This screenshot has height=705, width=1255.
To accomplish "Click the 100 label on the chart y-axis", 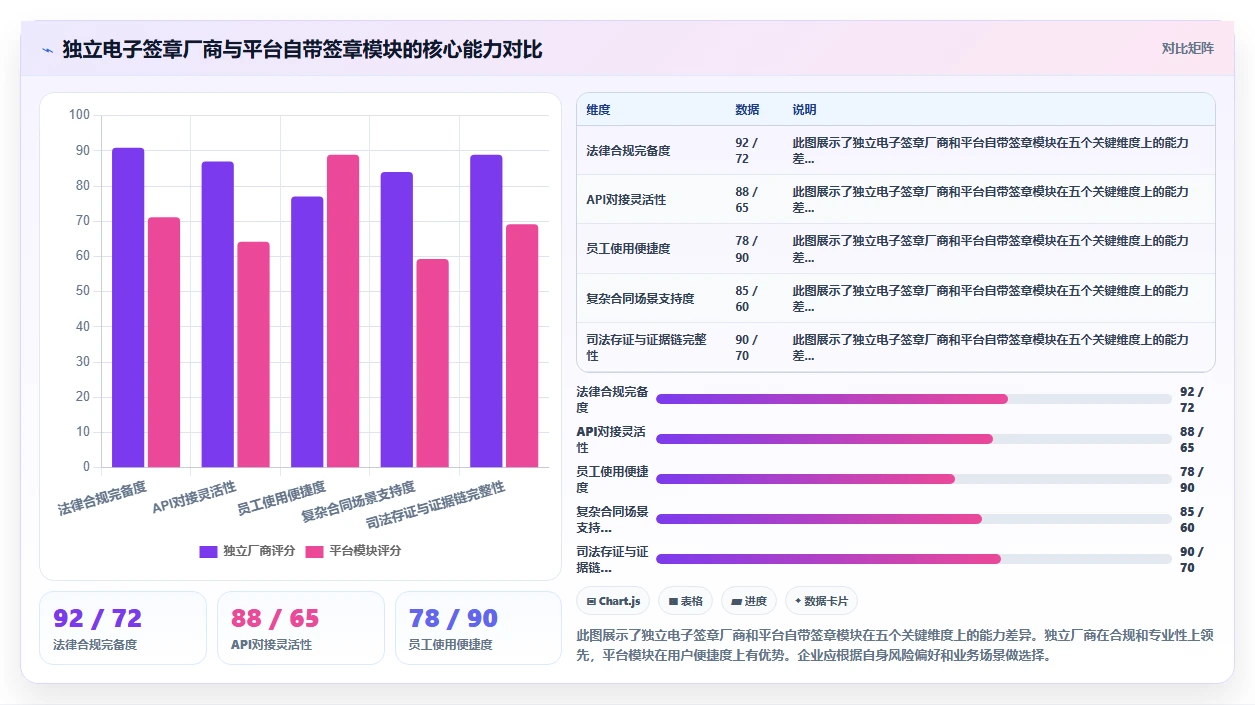I will click(x=79, y=115).
